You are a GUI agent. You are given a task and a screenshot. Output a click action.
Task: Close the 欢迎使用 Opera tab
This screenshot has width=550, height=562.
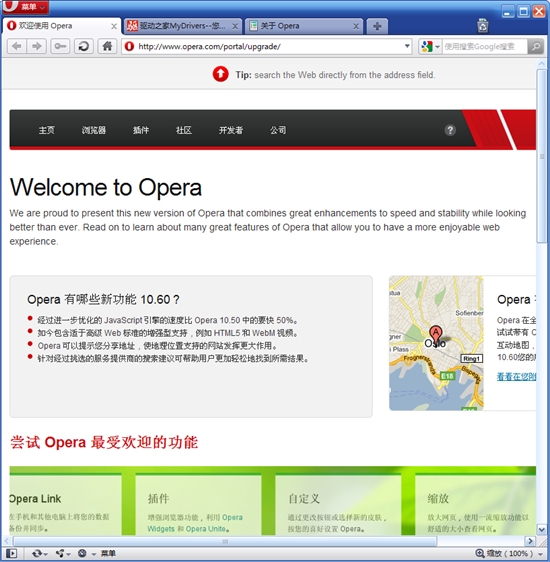pyautogui.click(x=114, y=27)
